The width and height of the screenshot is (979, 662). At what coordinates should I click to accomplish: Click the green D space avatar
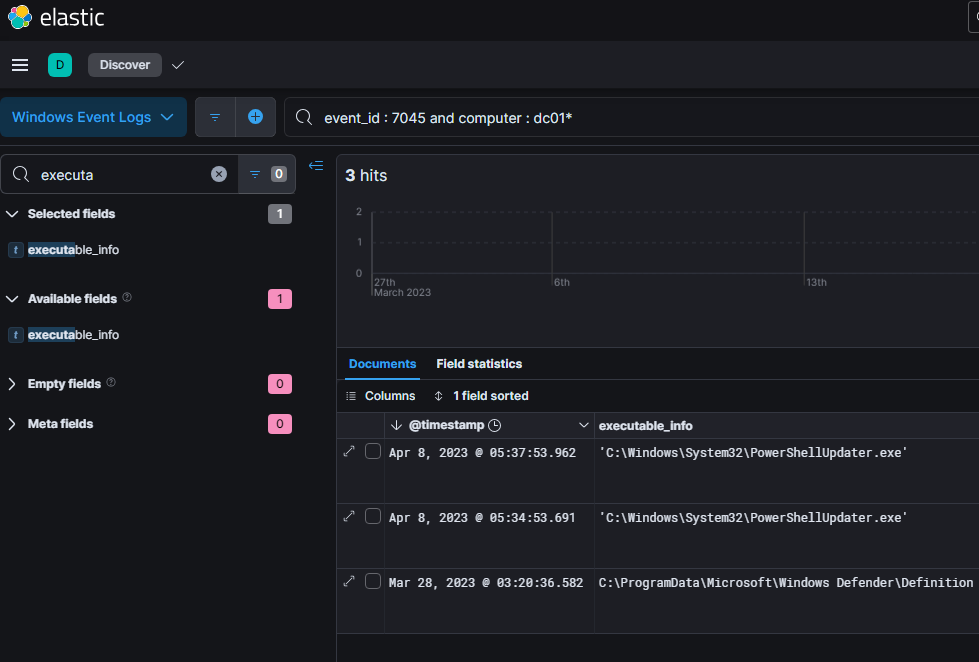click(x=59, y=65)
